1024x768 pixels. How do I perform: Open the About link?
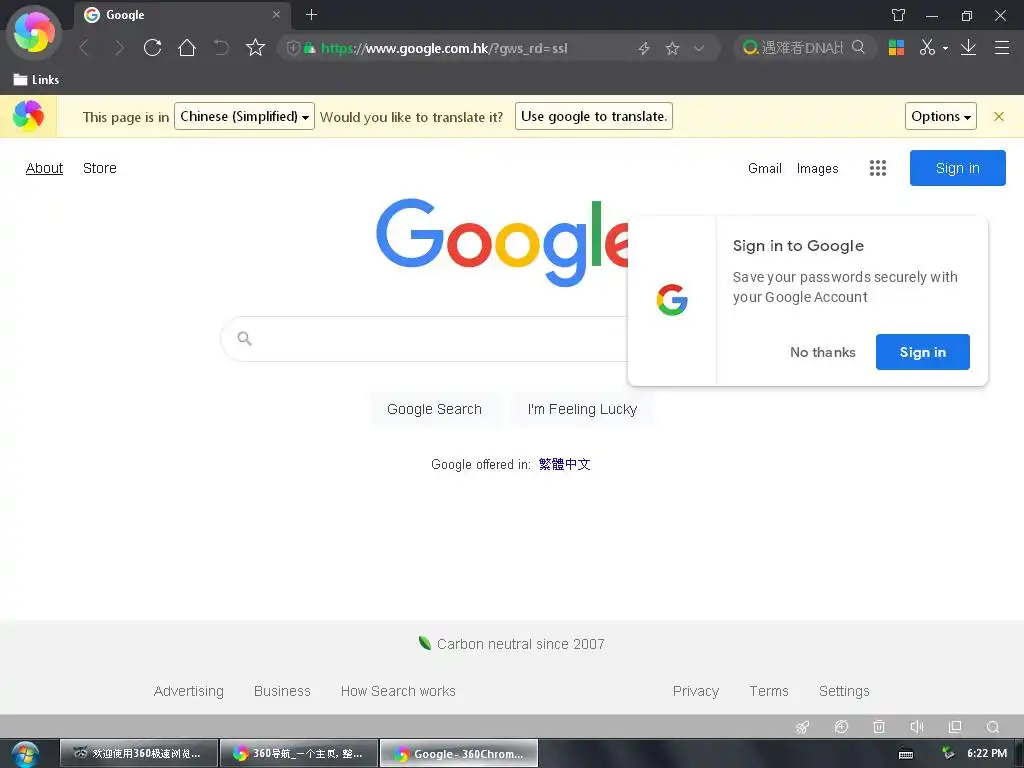[44, 168]
